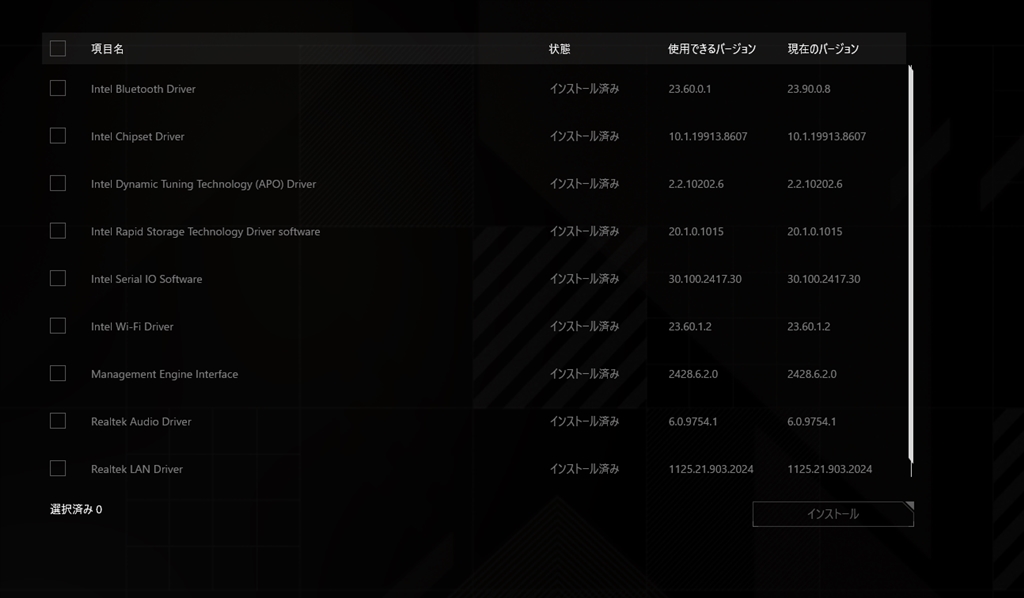The image size is (1024, 598).
Task: Check the Realtek LAN Driver checkbox
Action: point(57,469)
